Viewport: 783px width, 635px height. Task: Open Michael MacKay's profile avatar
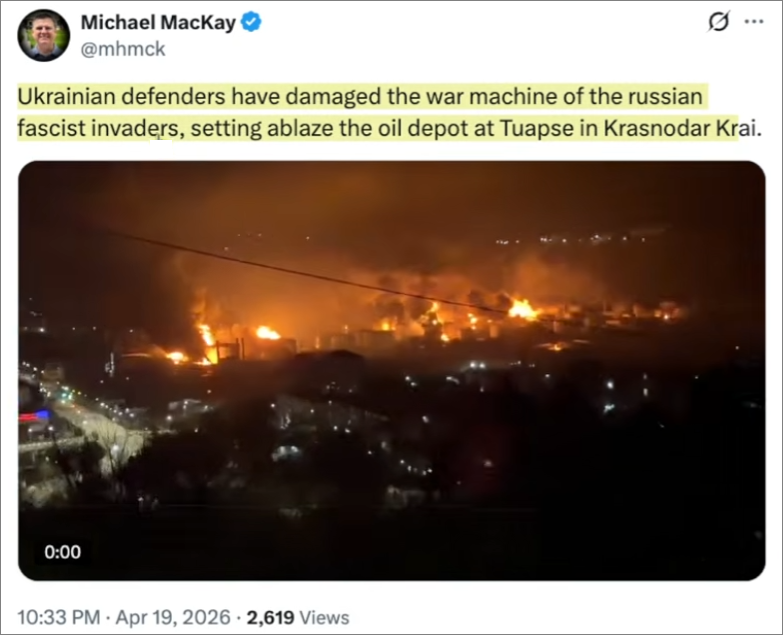44,35
